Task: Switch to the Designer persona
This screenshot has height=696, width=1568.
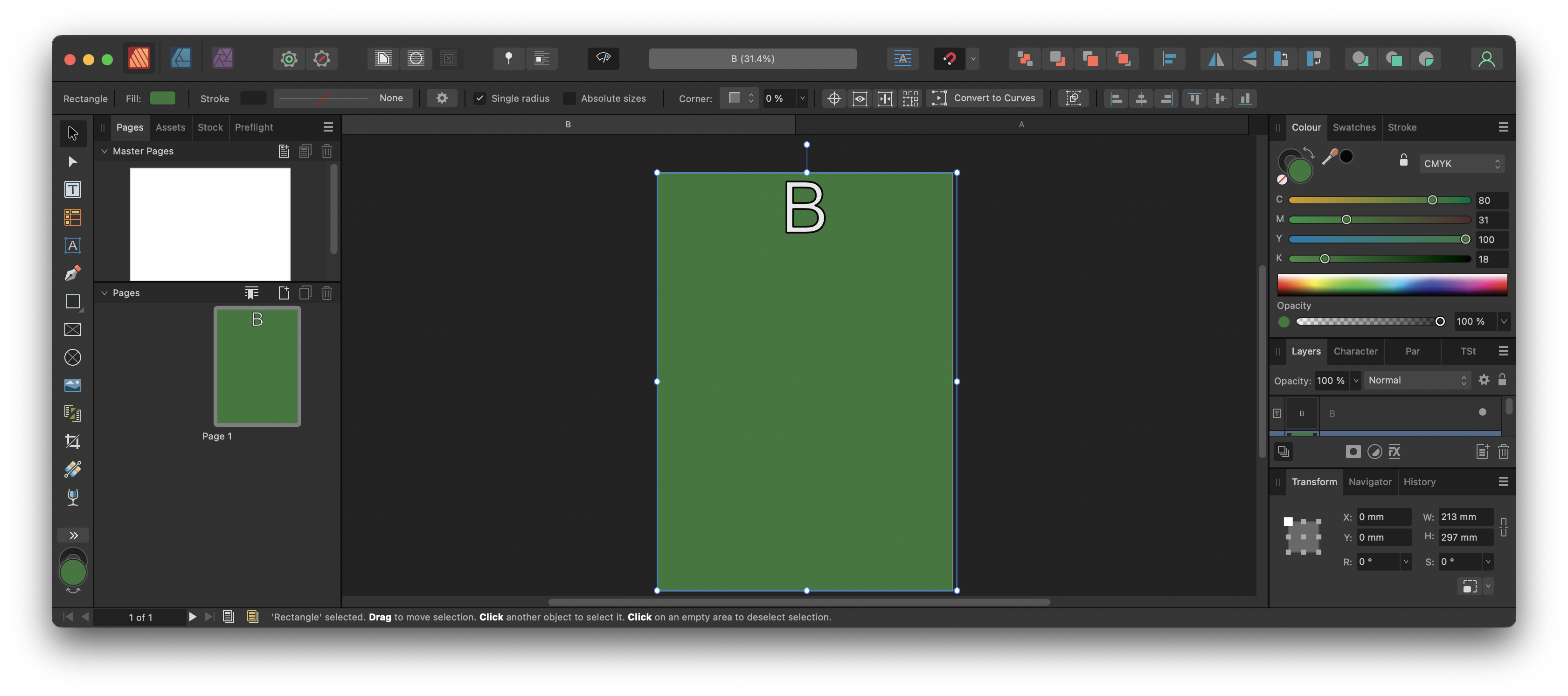Action: [x=181, y=58]
